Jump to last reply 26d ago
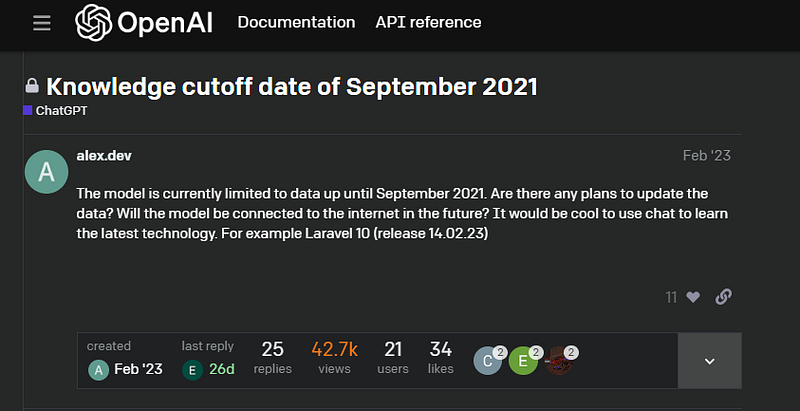This screenshot has width=800, height=411. point(222,369)
